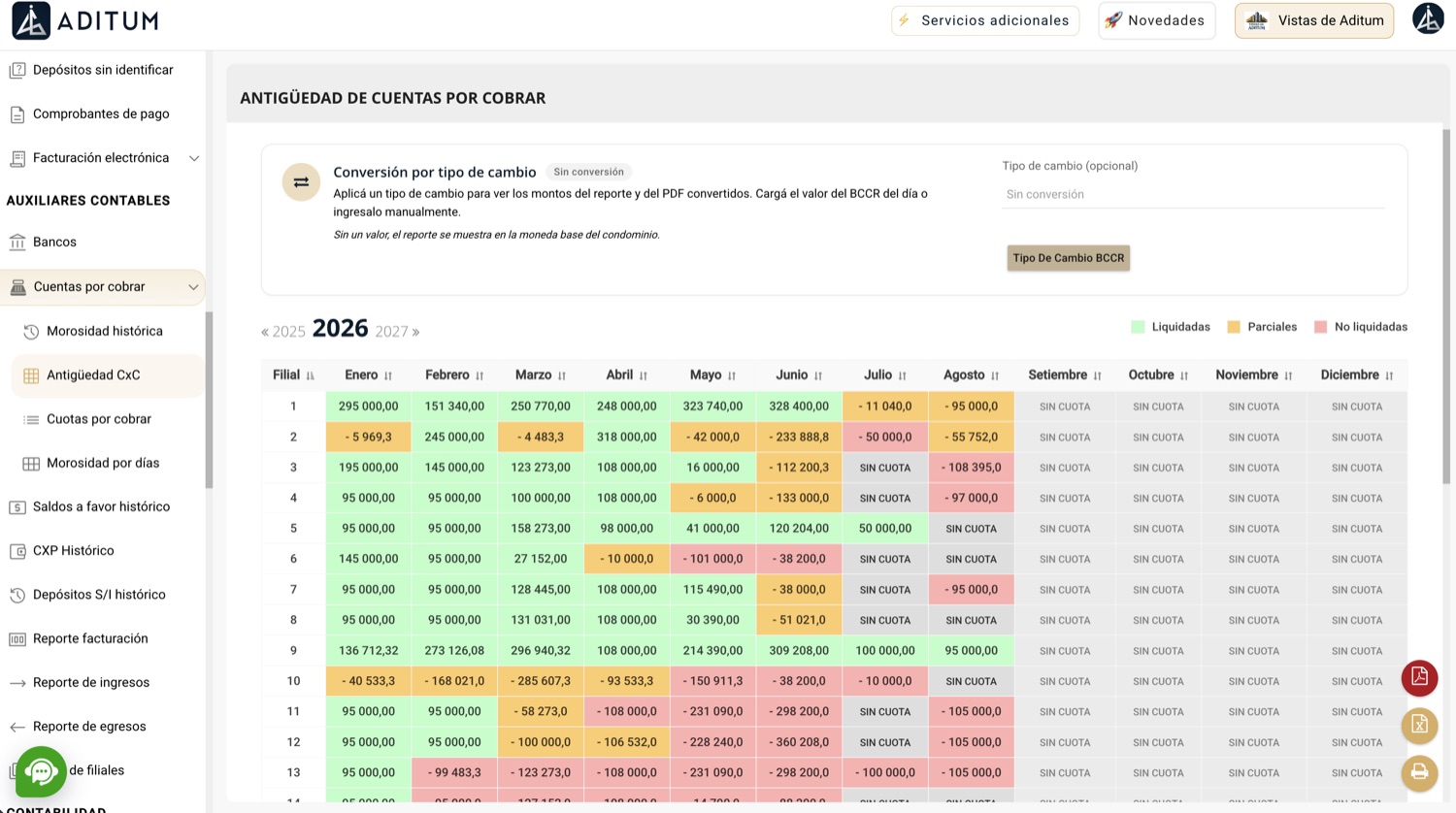The width and height of the screenshot is (1456, 813).
Task: Sort the table by Agosto column
Action: click(971, 375)
